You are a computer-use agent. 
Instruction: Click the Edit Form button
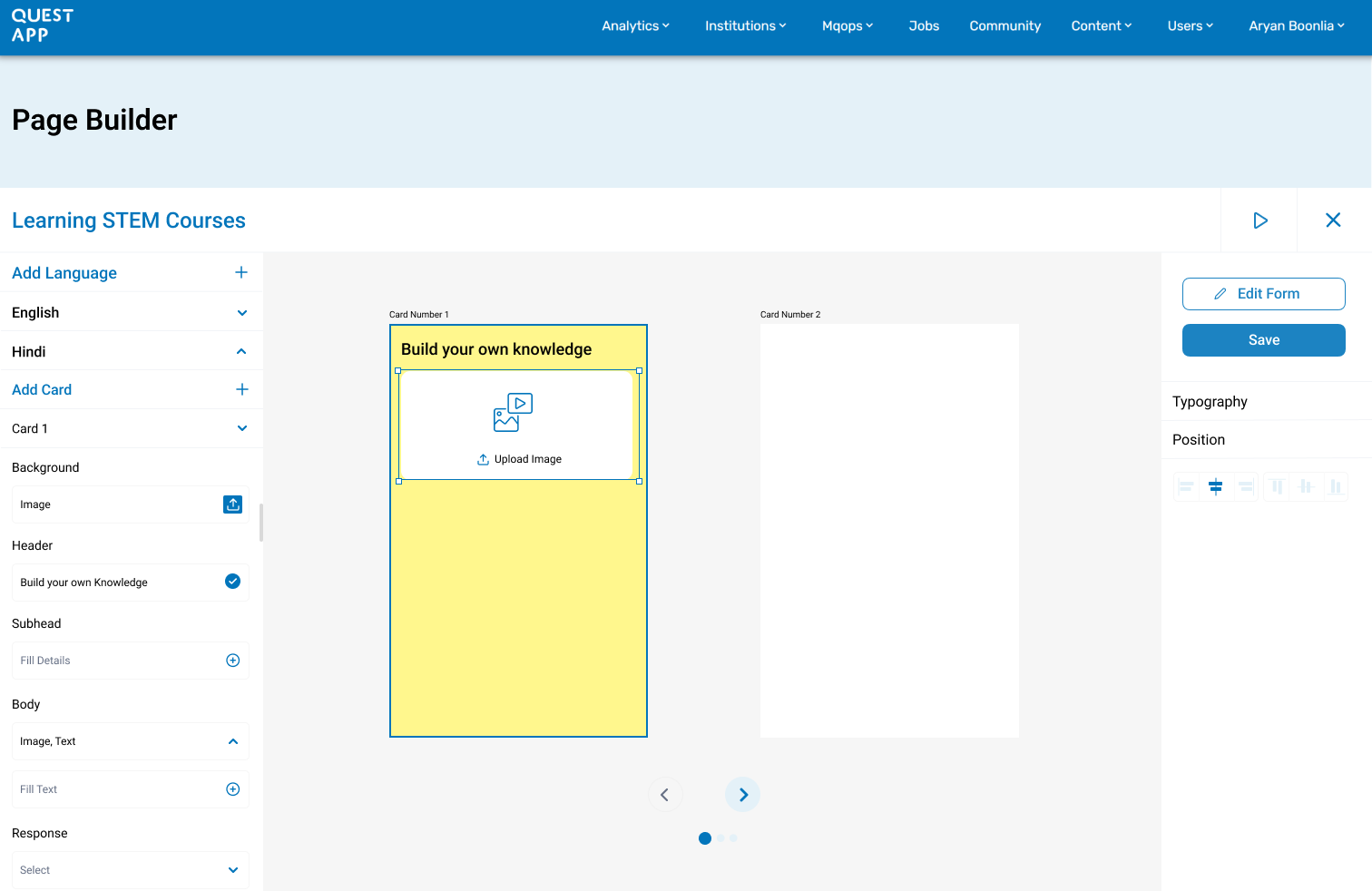click(1263, 294)
